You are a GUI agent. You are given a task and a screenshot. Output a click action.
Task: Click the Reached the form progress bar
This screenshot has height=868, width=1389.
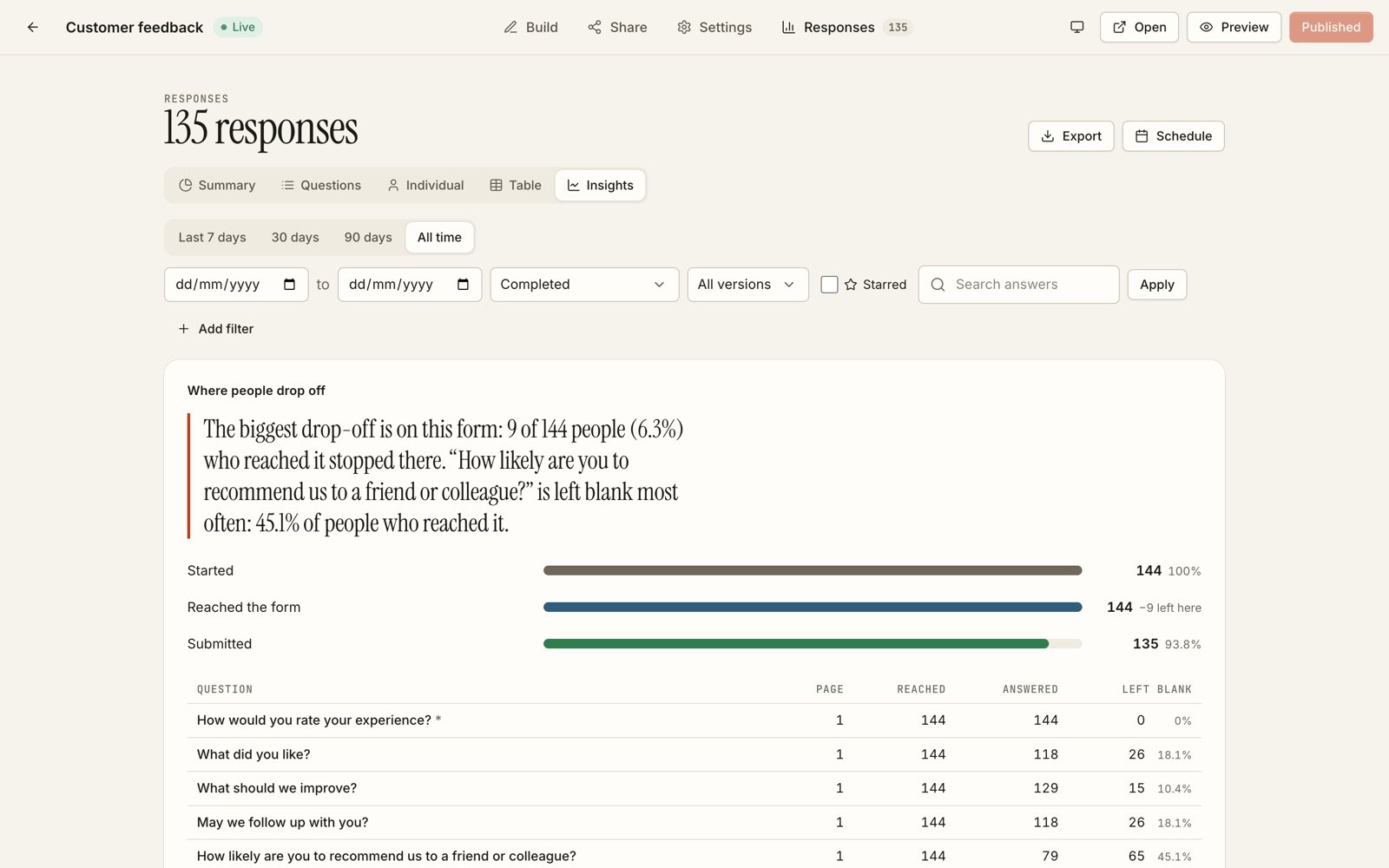tap(813, 608)
